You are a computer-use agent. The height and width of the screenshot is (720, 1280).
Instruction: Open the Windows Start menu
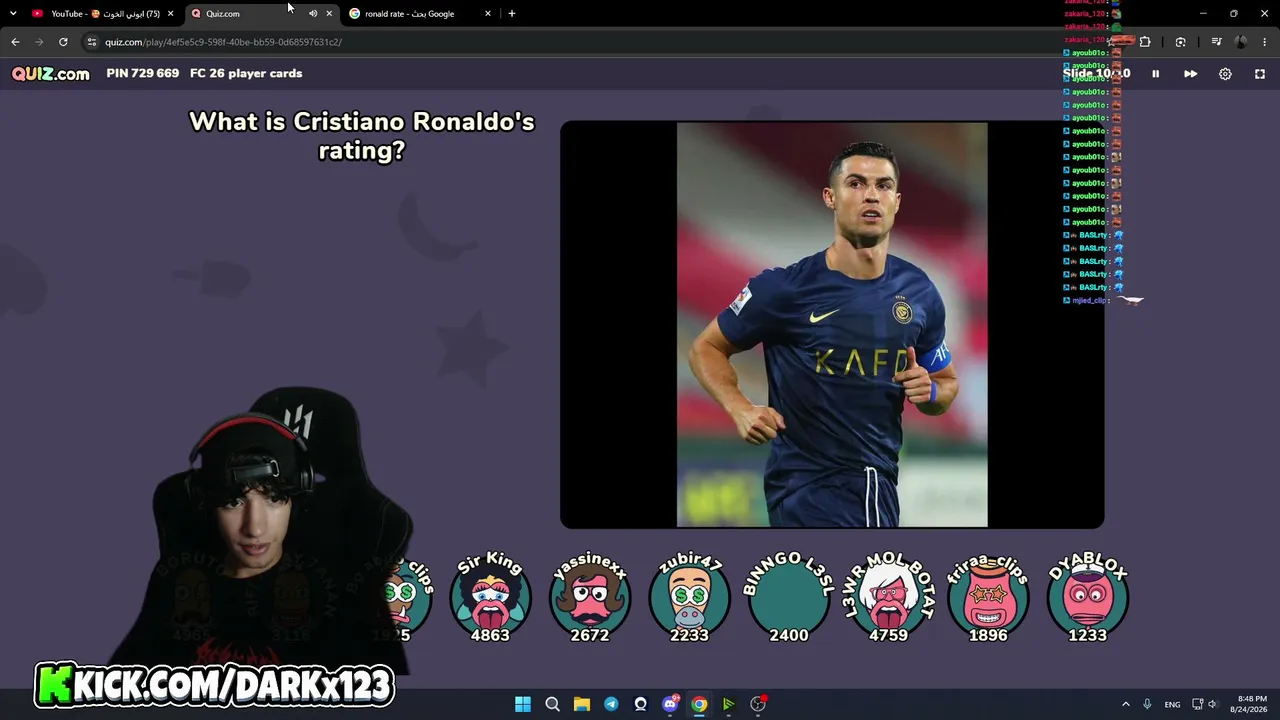pos(523,704)
